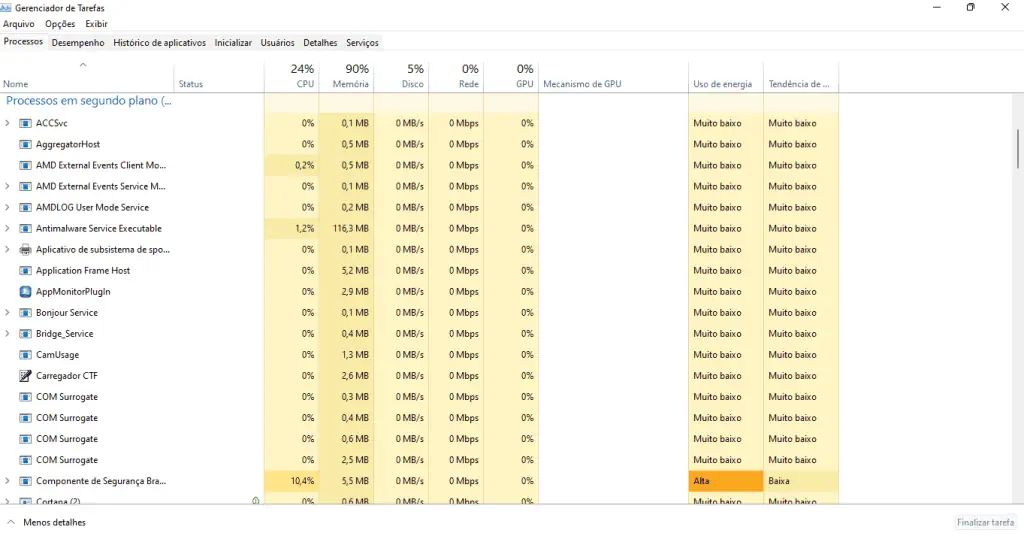Click the Application Frame Host icon
The height and width of the screenshot is (536, 1024).
point(25,270)
